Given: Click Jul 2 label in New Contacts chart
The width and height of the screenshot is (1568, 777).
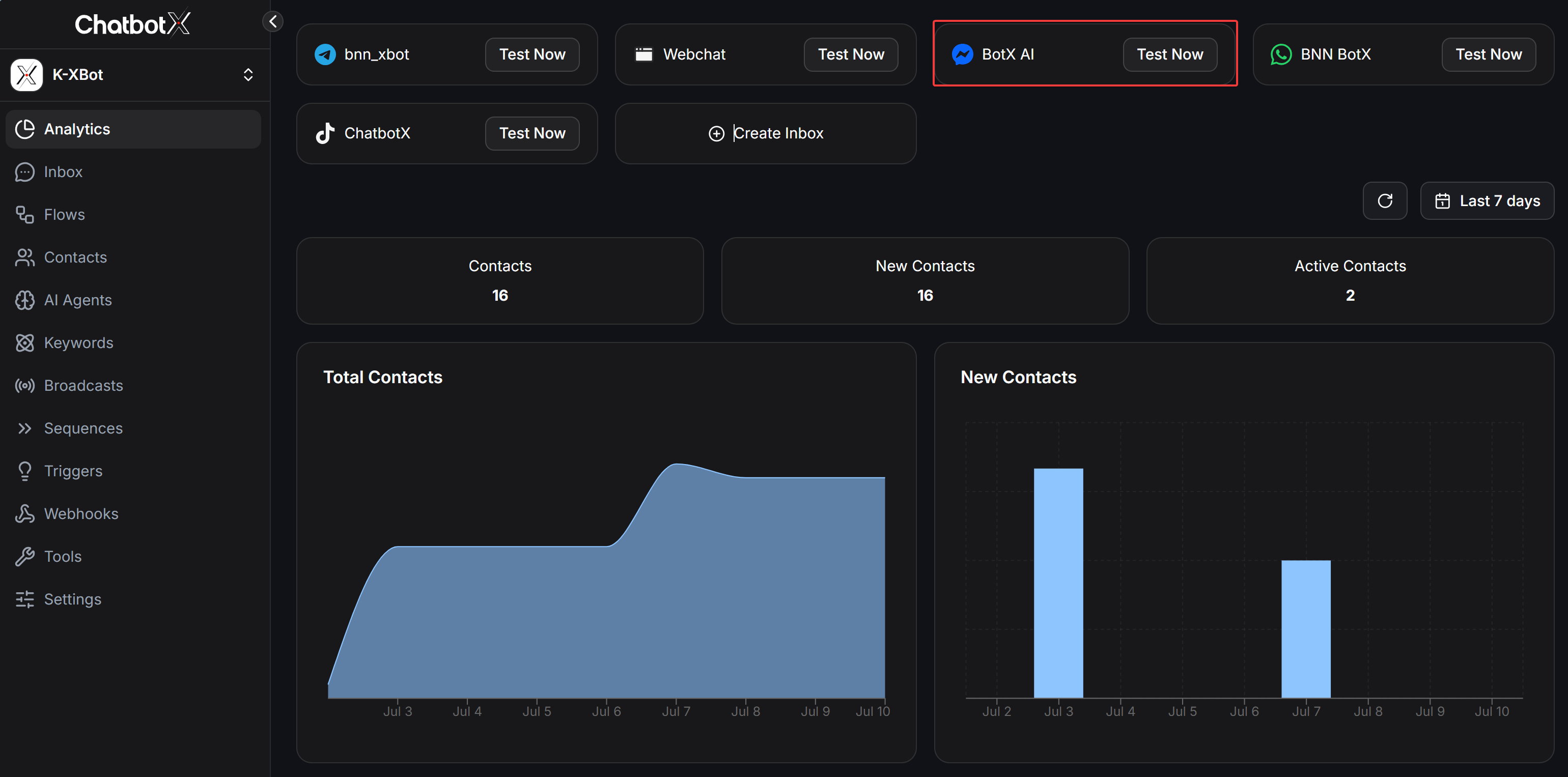Looking at the screenshot, I should [996, 711].
